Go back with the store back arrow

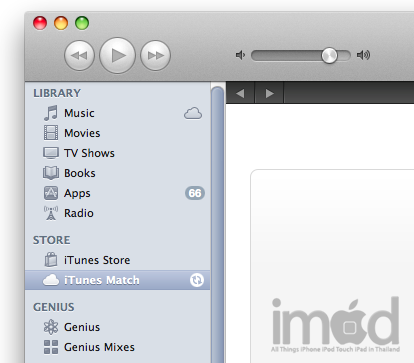click(240, 93)
